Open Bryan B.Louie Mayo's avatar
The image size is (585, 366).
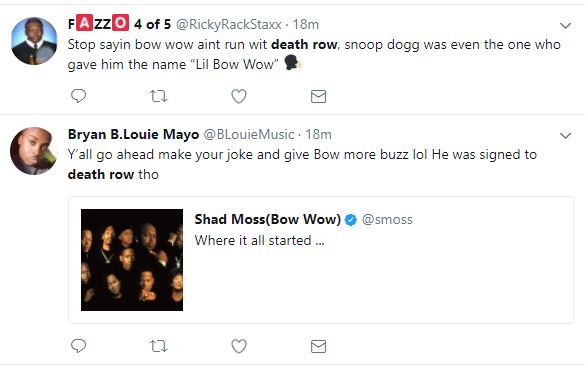(x=33, y=151)
